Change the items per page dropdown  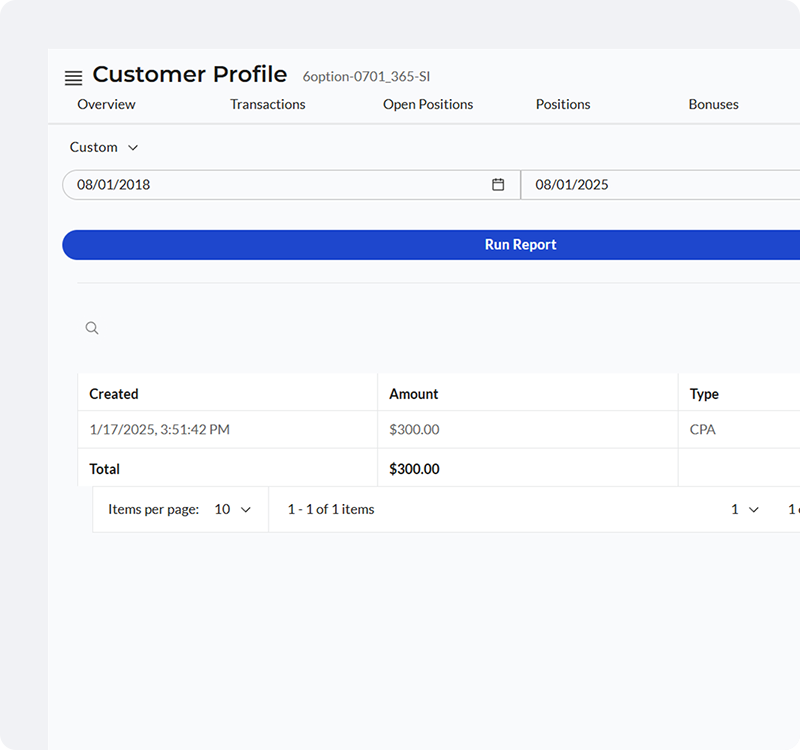[233, 509]
